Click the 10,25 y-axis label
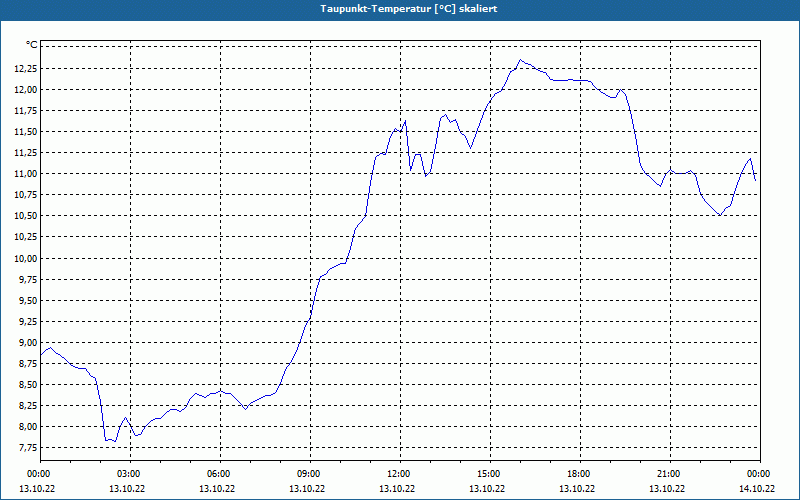Screen dimensions: 800x500 pyautogui.click(x=26, y=237)
